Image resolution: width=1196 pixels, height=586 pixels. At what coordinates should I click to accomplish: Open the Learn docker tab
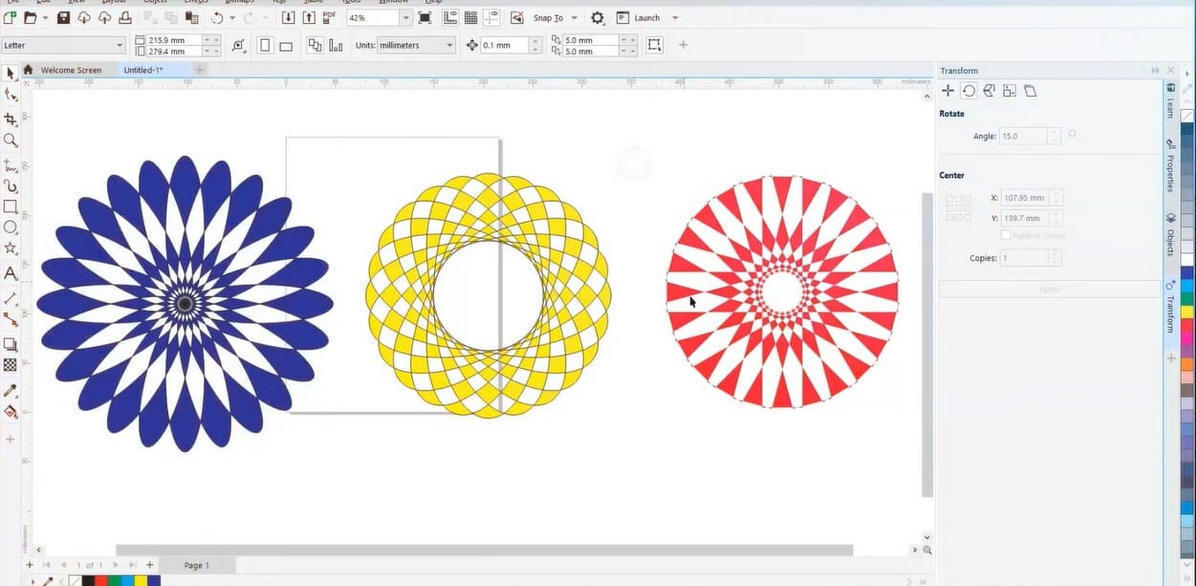coord(1170,100)
